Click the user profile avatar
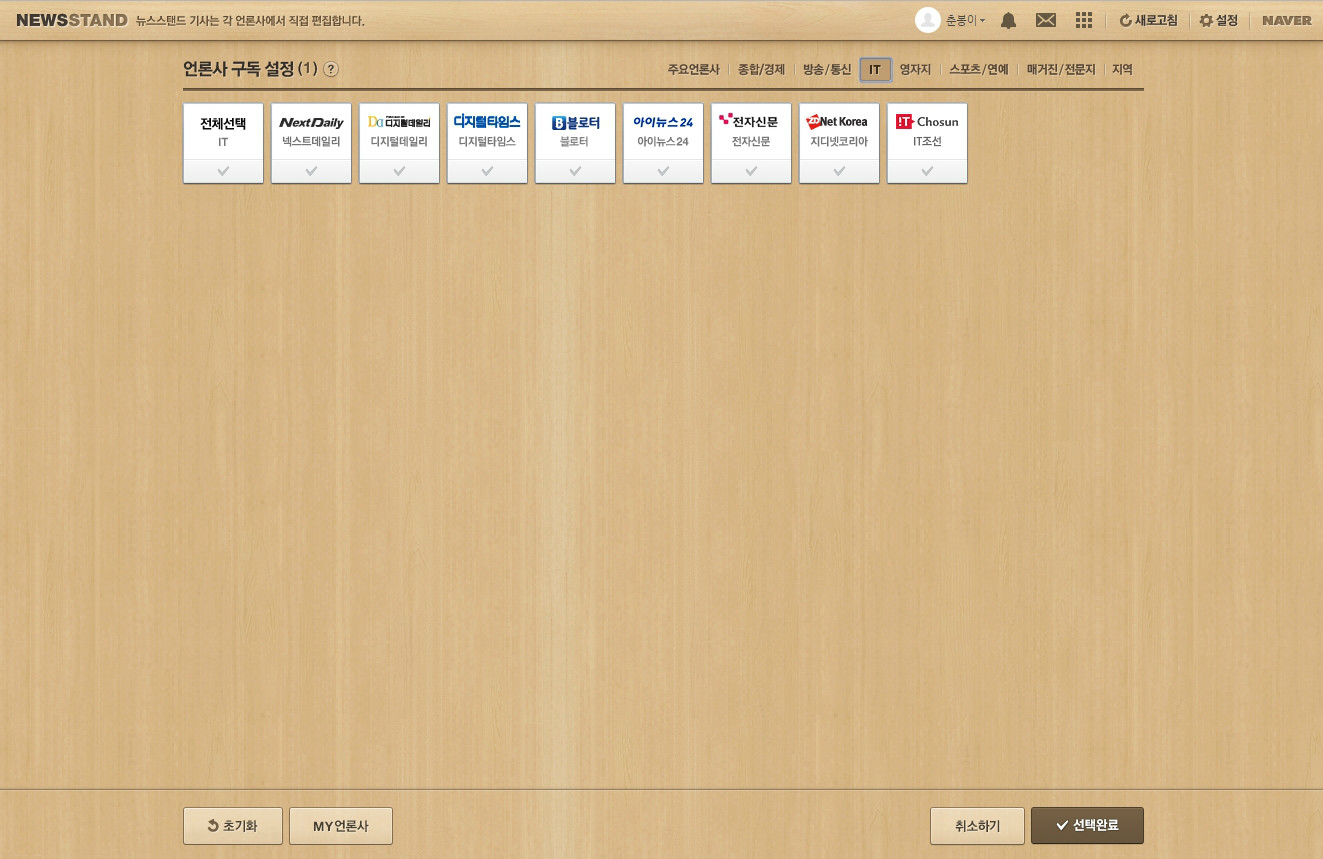The height and width of the screenshot is (859, 1323). click(928, 20)
